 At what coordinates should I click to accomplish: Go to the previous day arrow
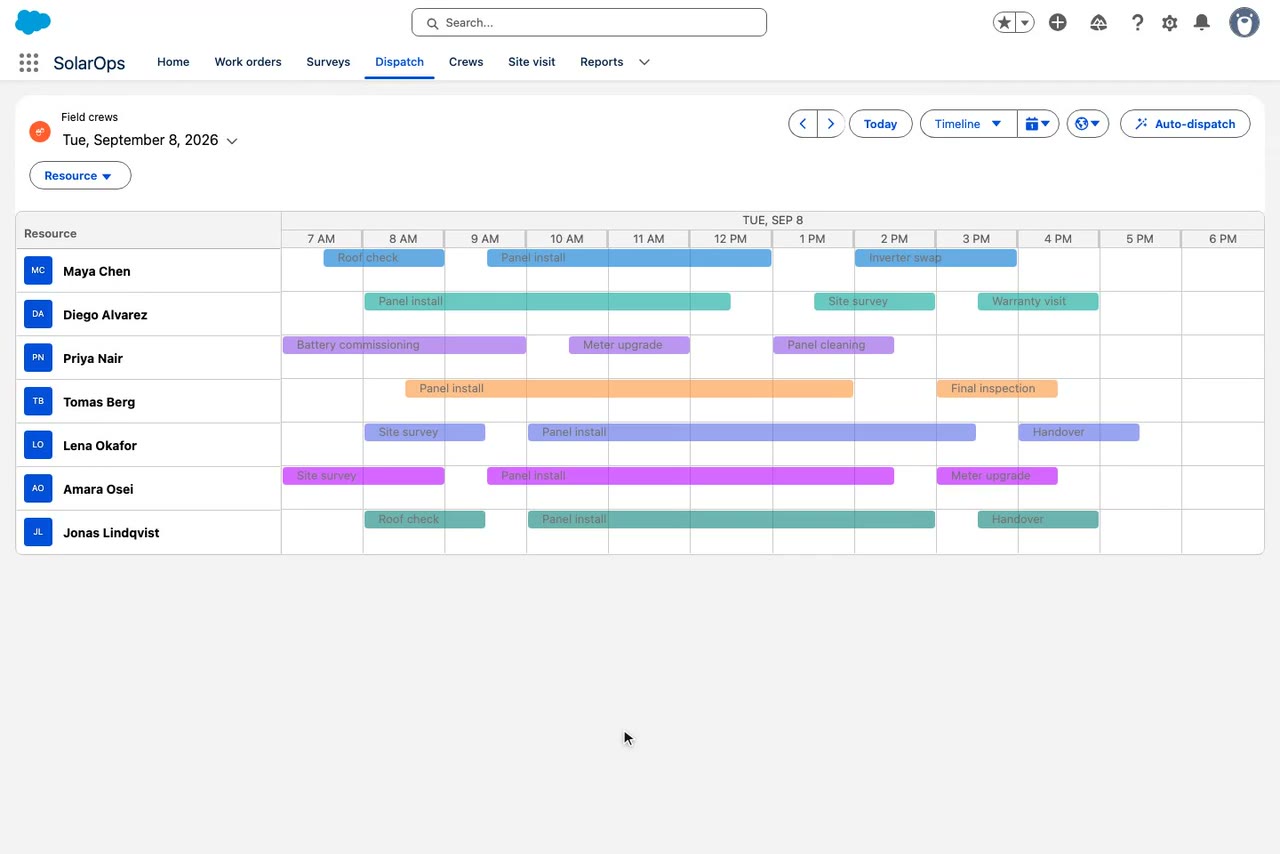(x=803, y=124)
